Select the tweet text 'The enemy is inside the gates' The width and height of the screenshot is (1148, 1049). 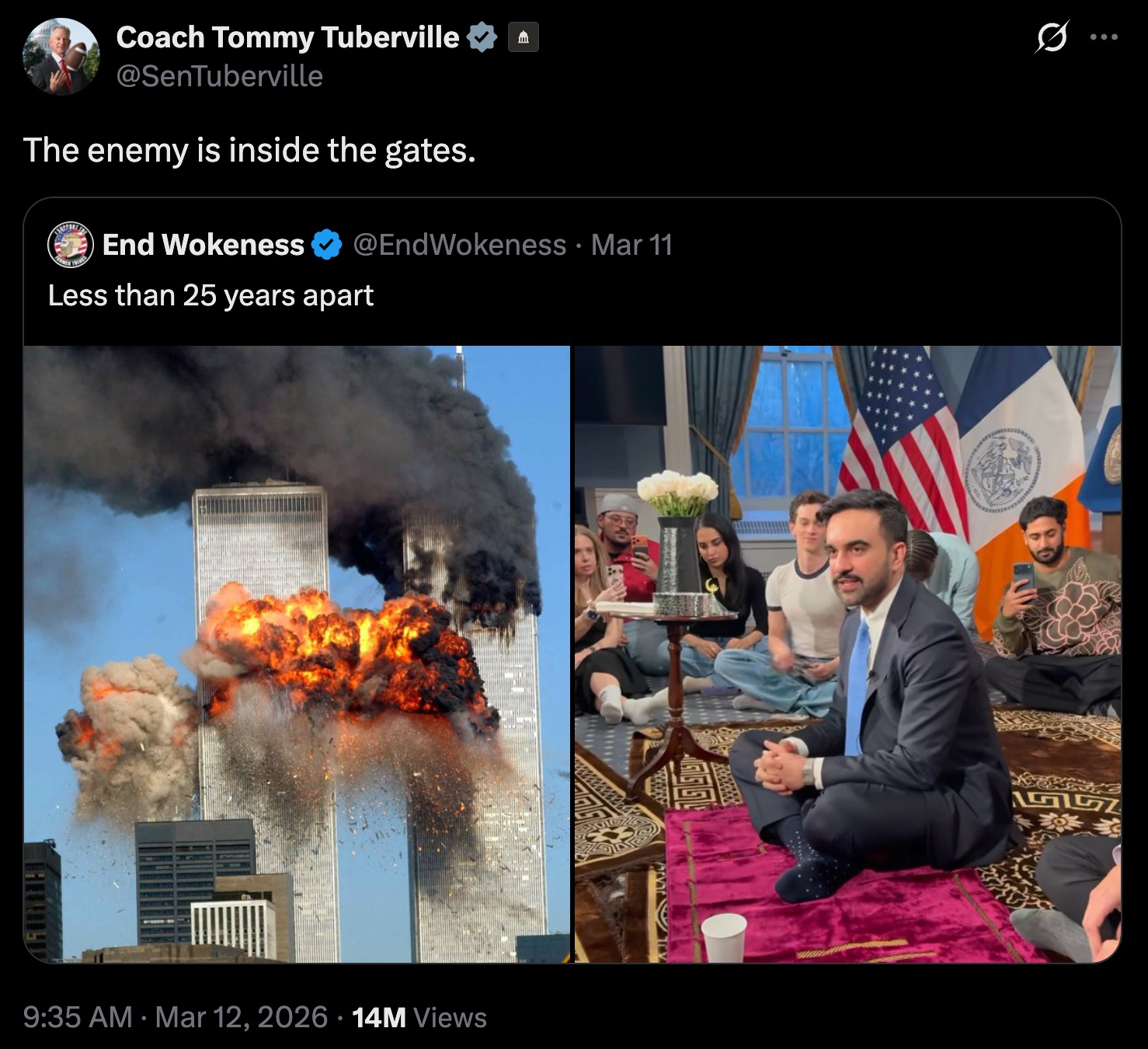(249, 150)
